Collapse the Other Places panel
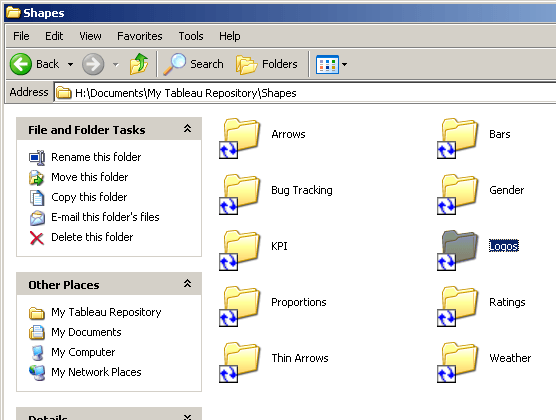Screen dimensions: 556x420 tap(187, 283)
